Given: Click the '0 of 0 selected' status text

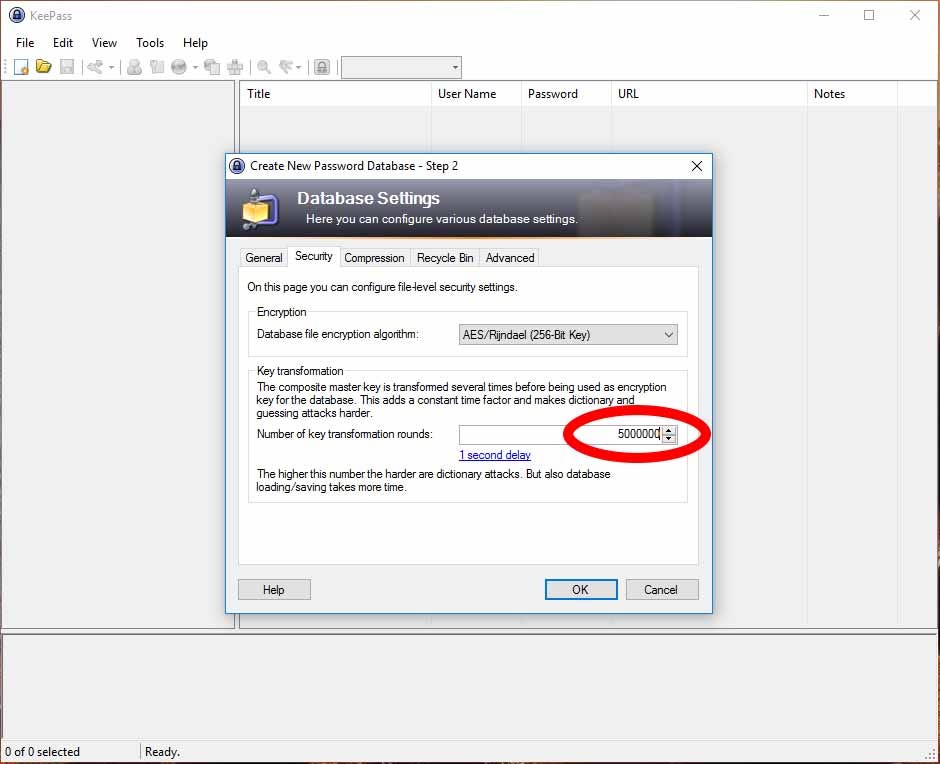Looking at the screenshot, I should pos(43,752).
